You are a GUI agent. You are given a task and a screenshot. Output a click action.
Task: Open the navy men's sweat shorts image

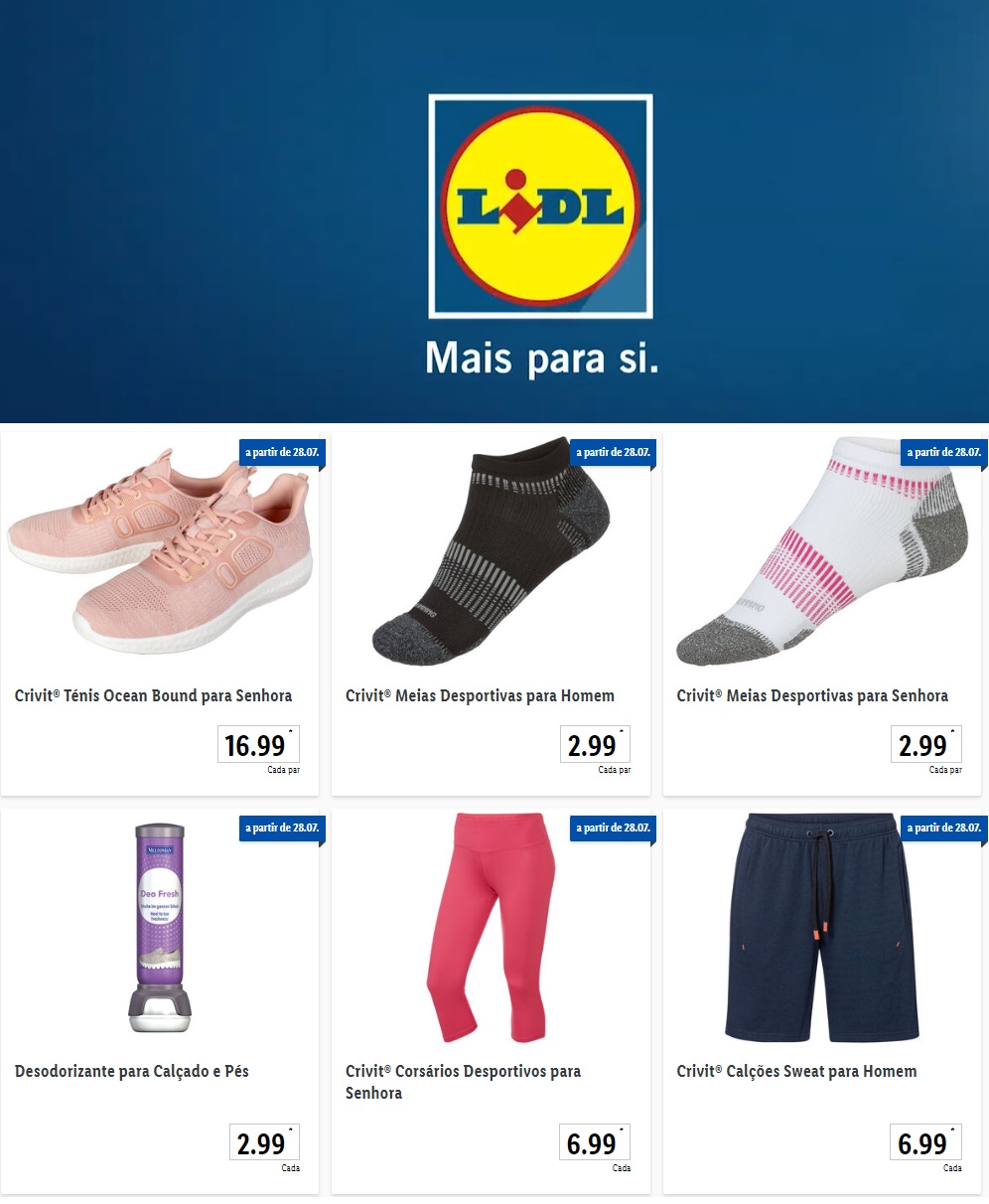coord(821,928)
